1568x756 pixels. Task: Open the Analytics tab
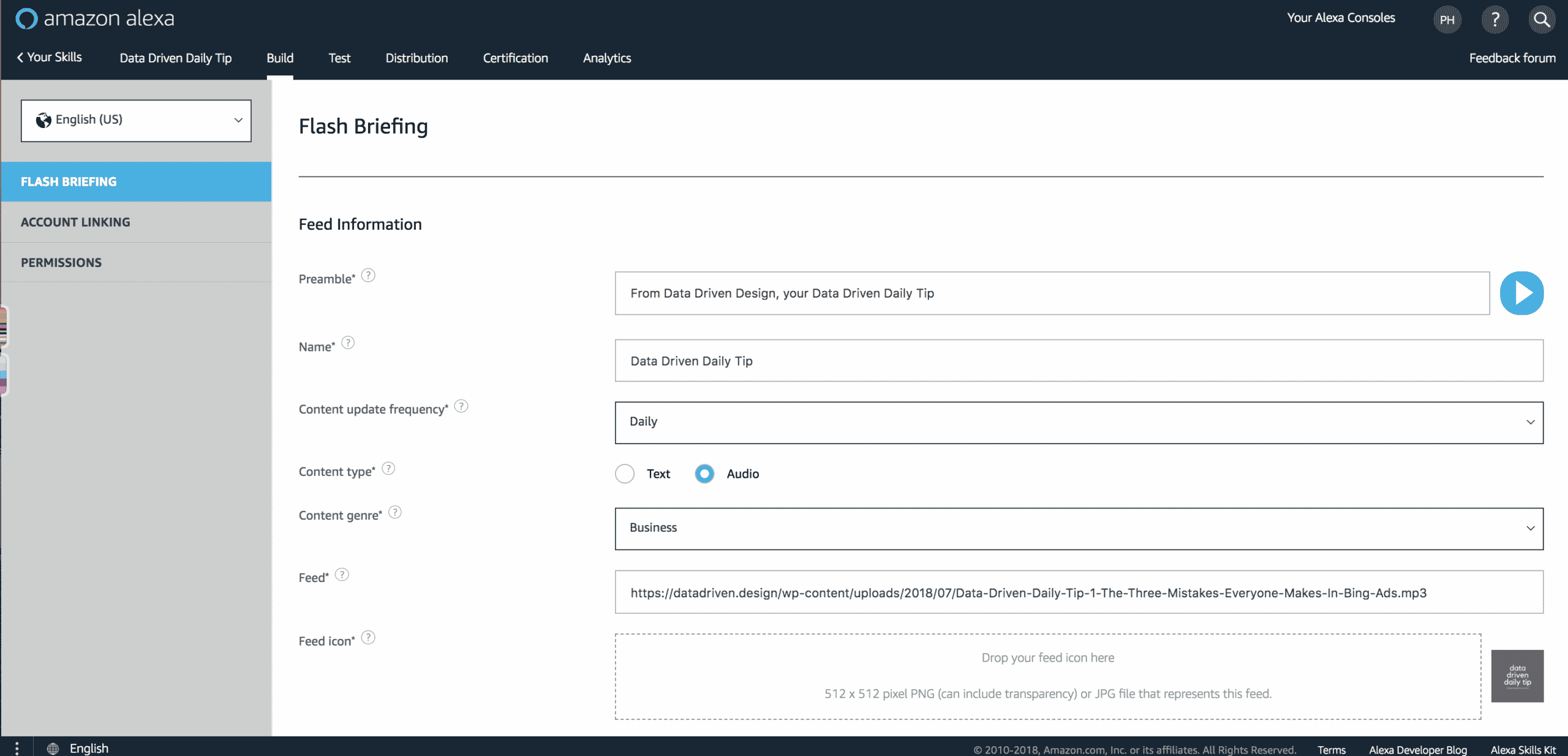tap(606, 58)
